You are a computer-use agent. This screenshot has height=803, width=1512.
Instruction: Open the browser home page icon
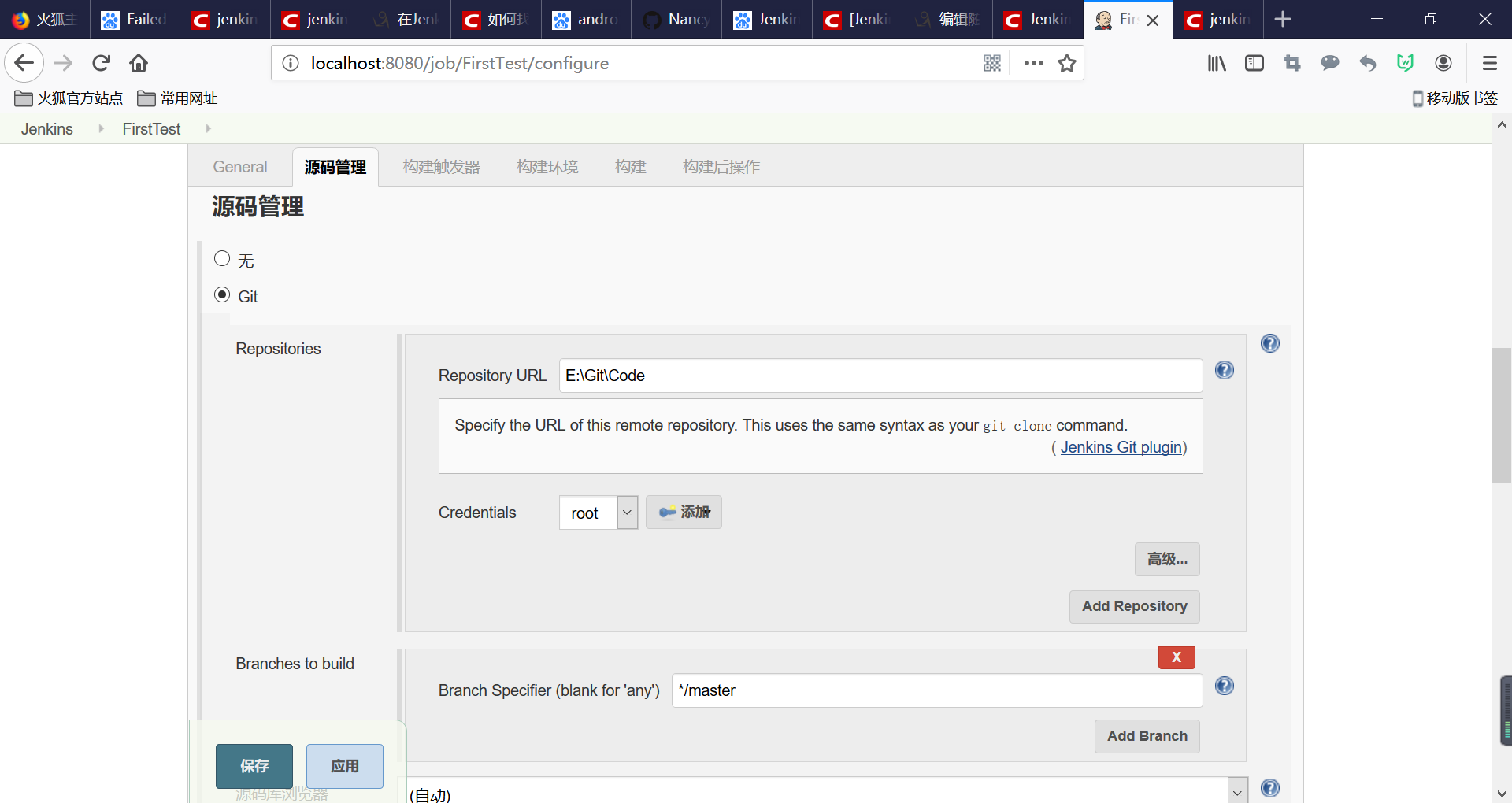tap(139, 63)
